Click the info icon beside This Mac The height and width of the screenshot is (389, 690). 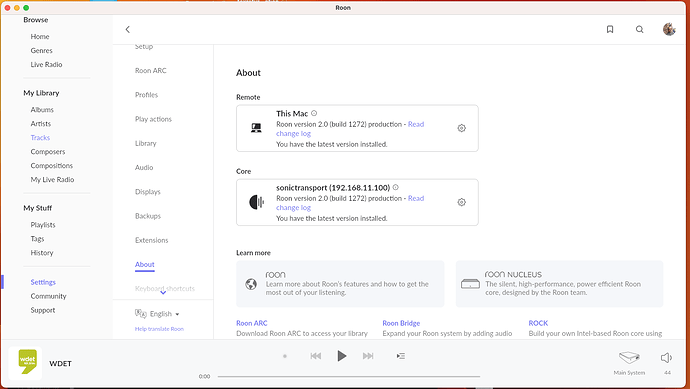(314, 113)
